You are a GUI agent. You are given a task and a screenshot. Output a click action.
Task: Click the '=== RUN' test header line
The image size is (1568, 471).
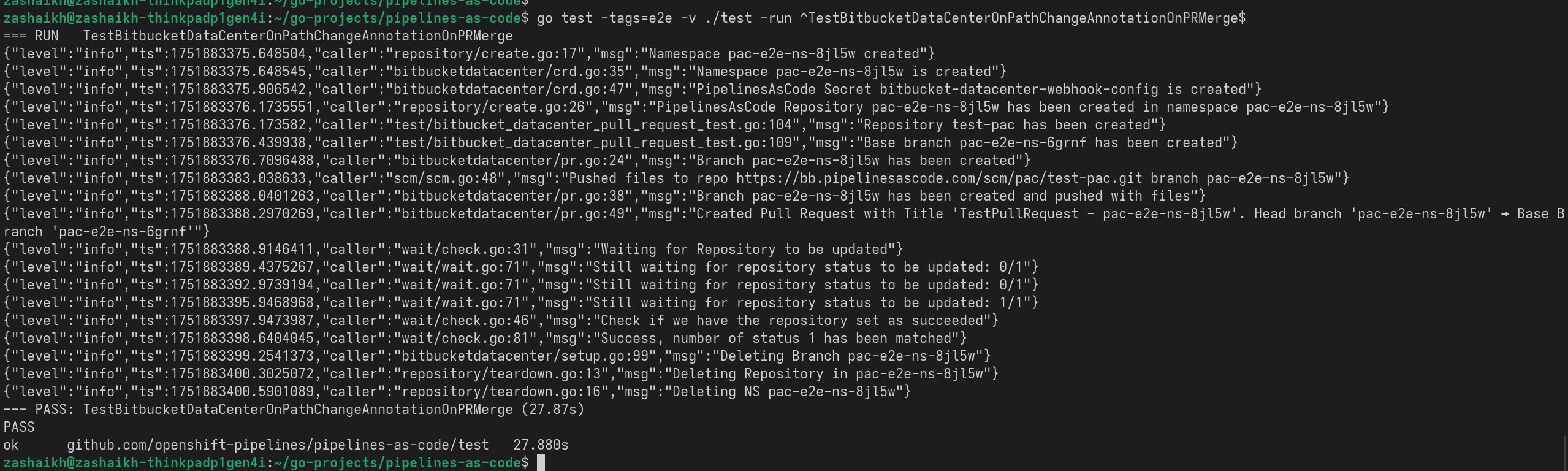click(257, 36)
